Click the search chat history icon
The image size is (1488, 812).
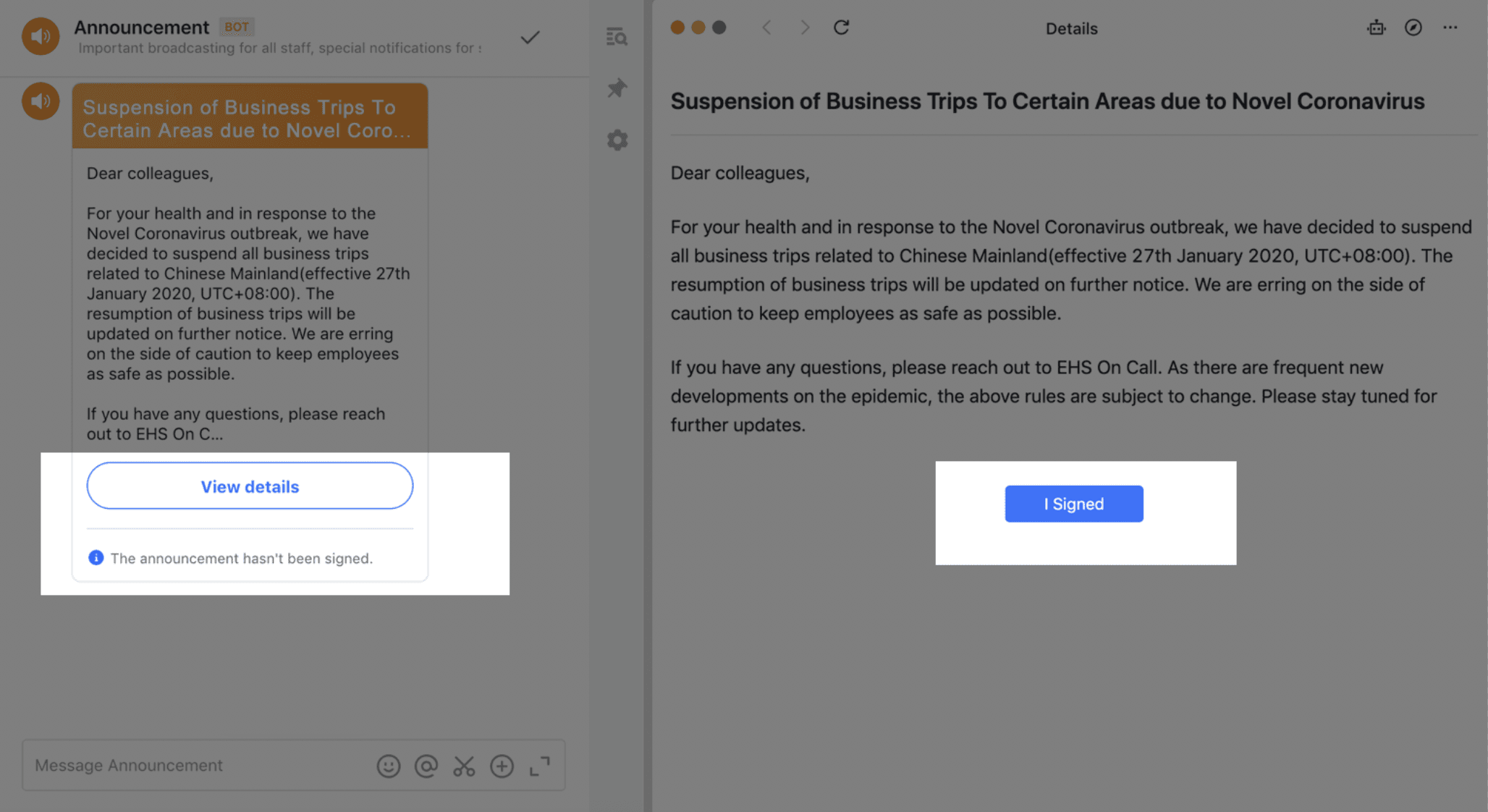pos(617,36)
